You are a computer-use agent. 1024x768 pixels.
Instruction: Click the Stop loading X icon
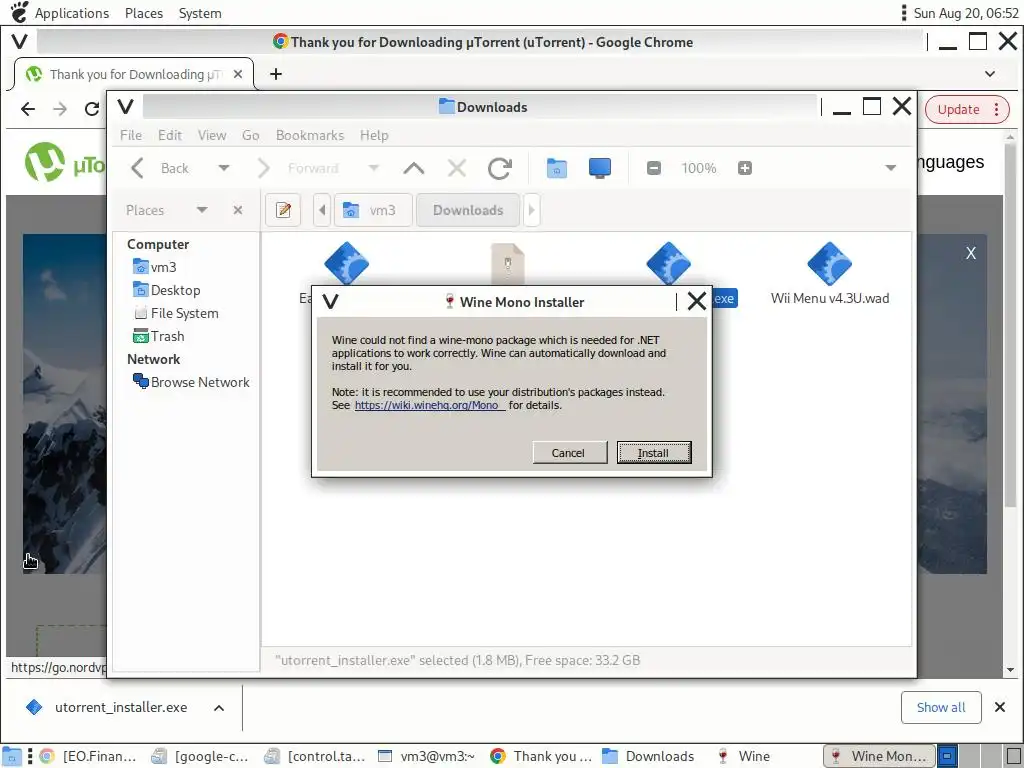click(456, 168)
